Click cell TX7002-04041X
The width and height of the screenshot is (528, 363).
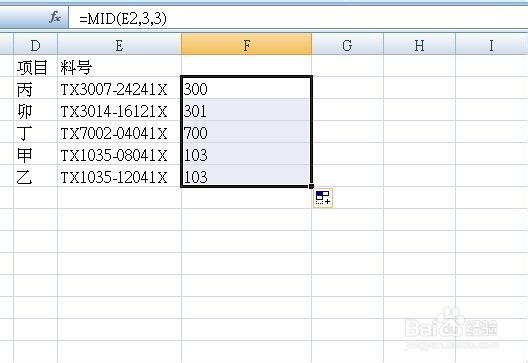click(119, 133)
